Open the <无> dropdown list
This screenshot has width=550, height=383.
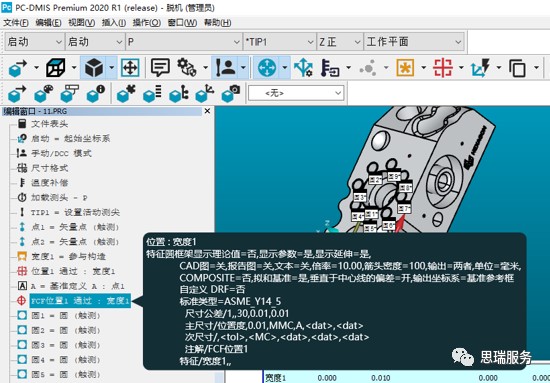click(296, 93)
